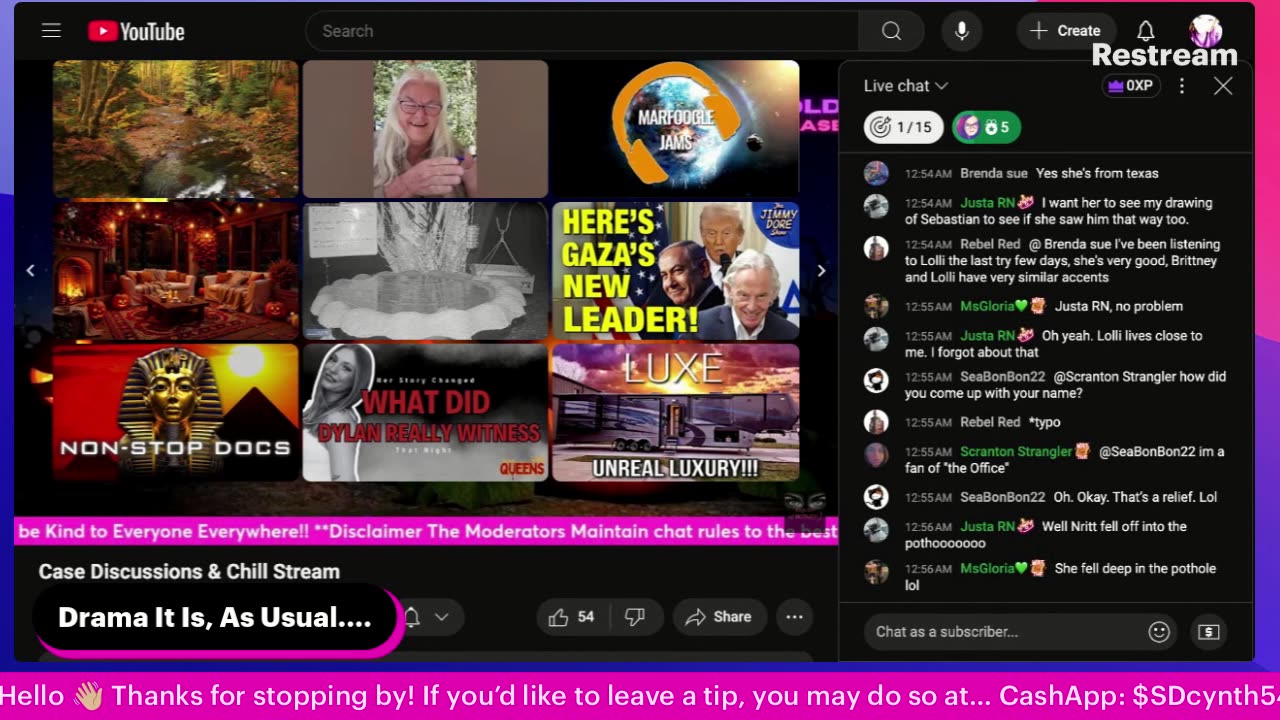Image resolution: width=1280 pixels, height=720 pixels.
Task: Start voice search with microphone icon
Action: tap(961, 31)
